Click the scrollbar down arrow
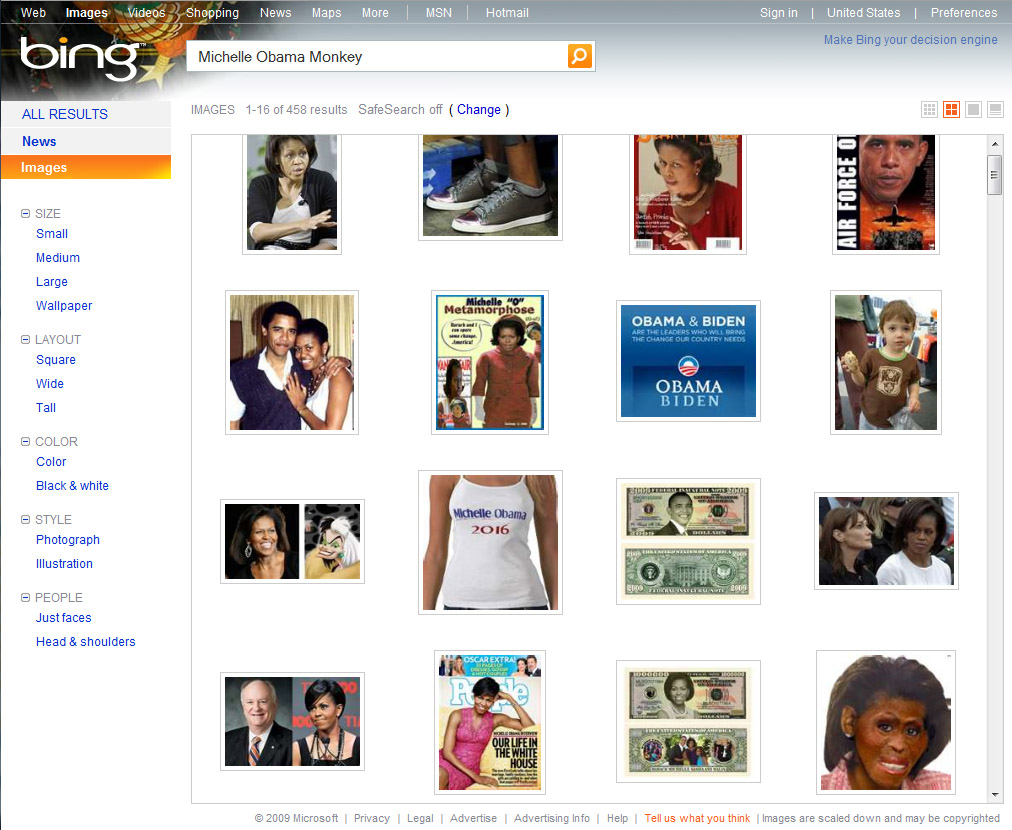This screenshot has width=1012, height=830. click(x=995, y=794)
